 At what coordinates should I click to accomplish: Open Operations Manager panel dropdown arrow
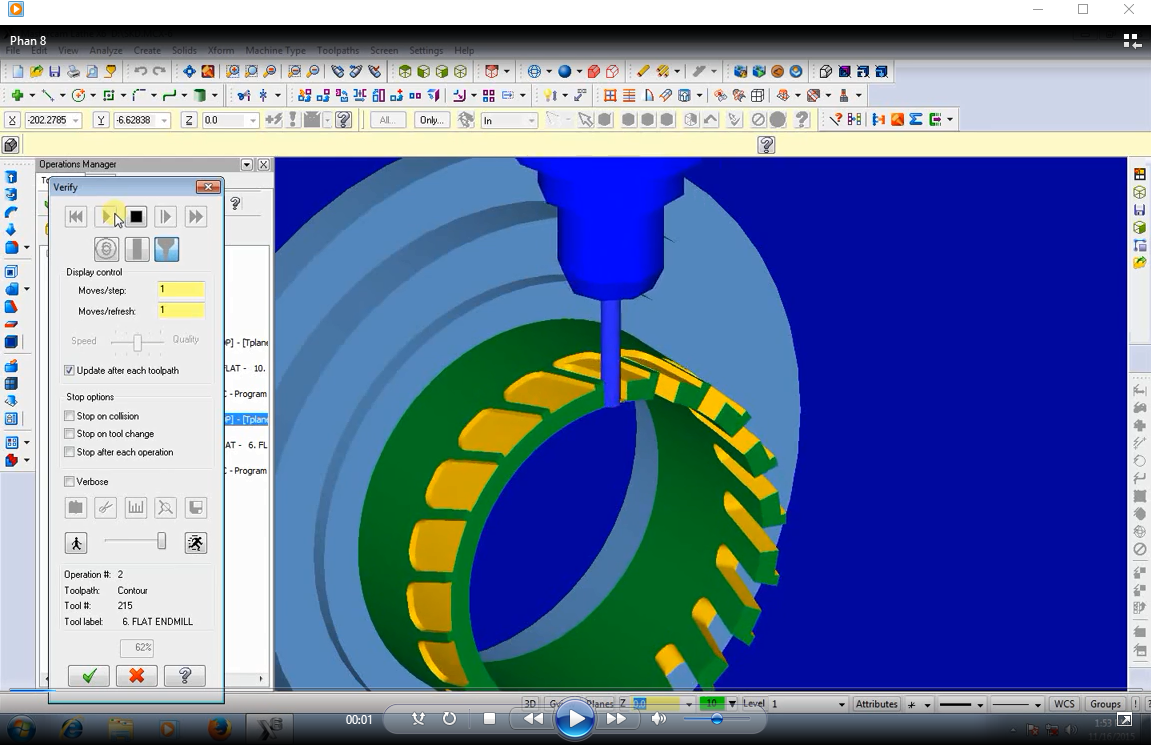pos(247,164)
